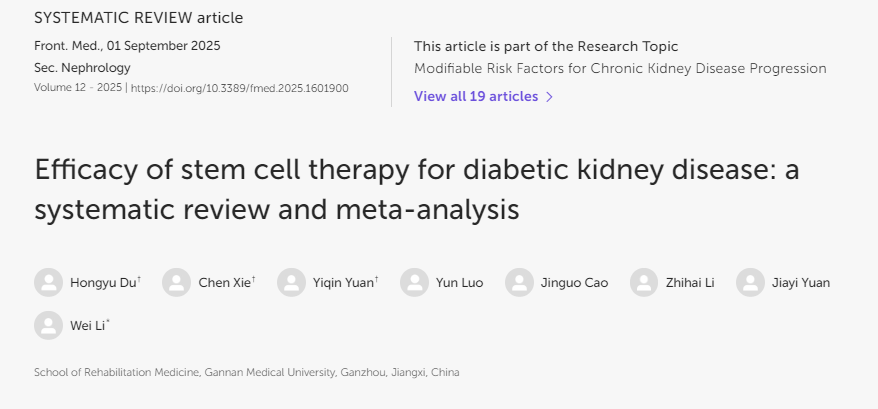Viewport: 878px width, 409px height.
Task: Click Jiayi Yuan's avatar icon
Action: tap(750, 282)
